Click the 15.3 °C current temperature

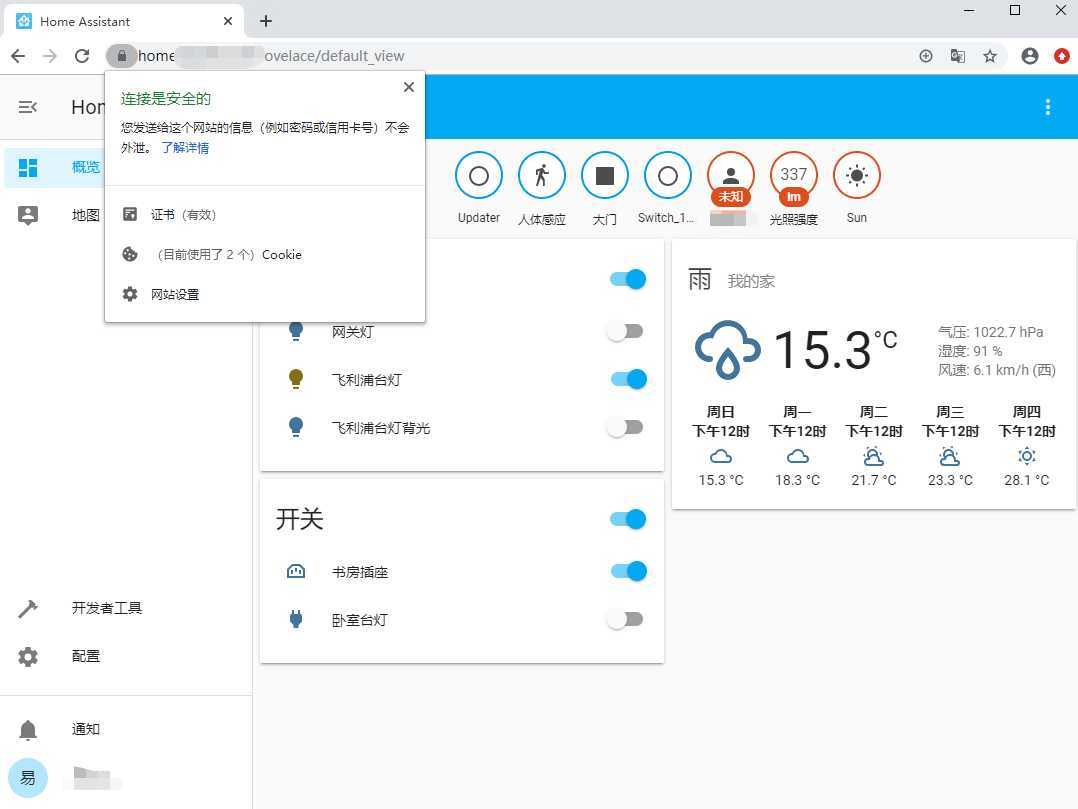click(x=835, y=350)
